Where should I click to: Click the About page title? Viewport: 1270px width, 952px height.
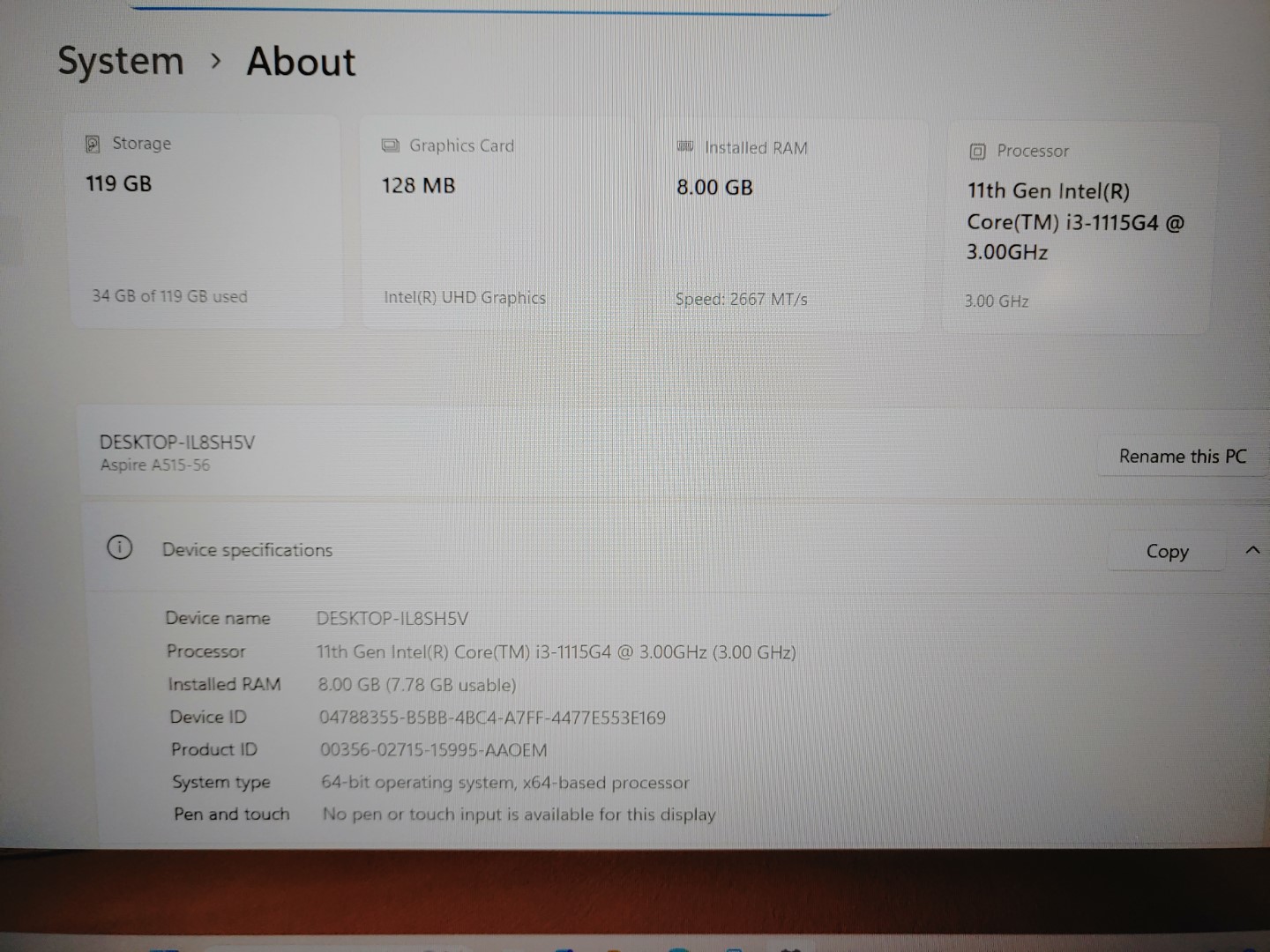[301, 62]
